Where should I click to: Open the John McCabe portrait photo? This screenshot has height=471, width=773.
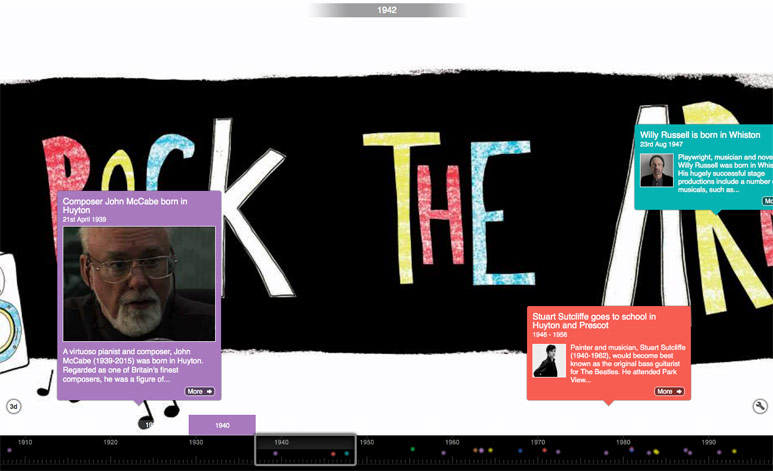coord(139,284)
